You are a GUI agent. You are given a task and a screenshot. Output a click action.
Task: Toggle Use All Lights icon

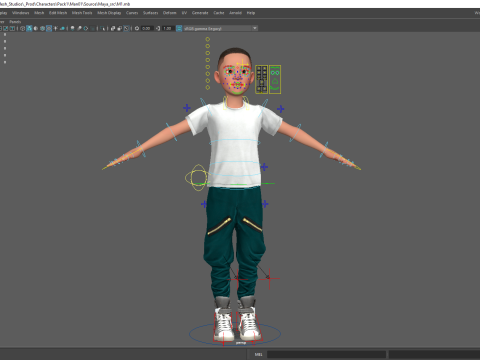[x=55, y=28]
